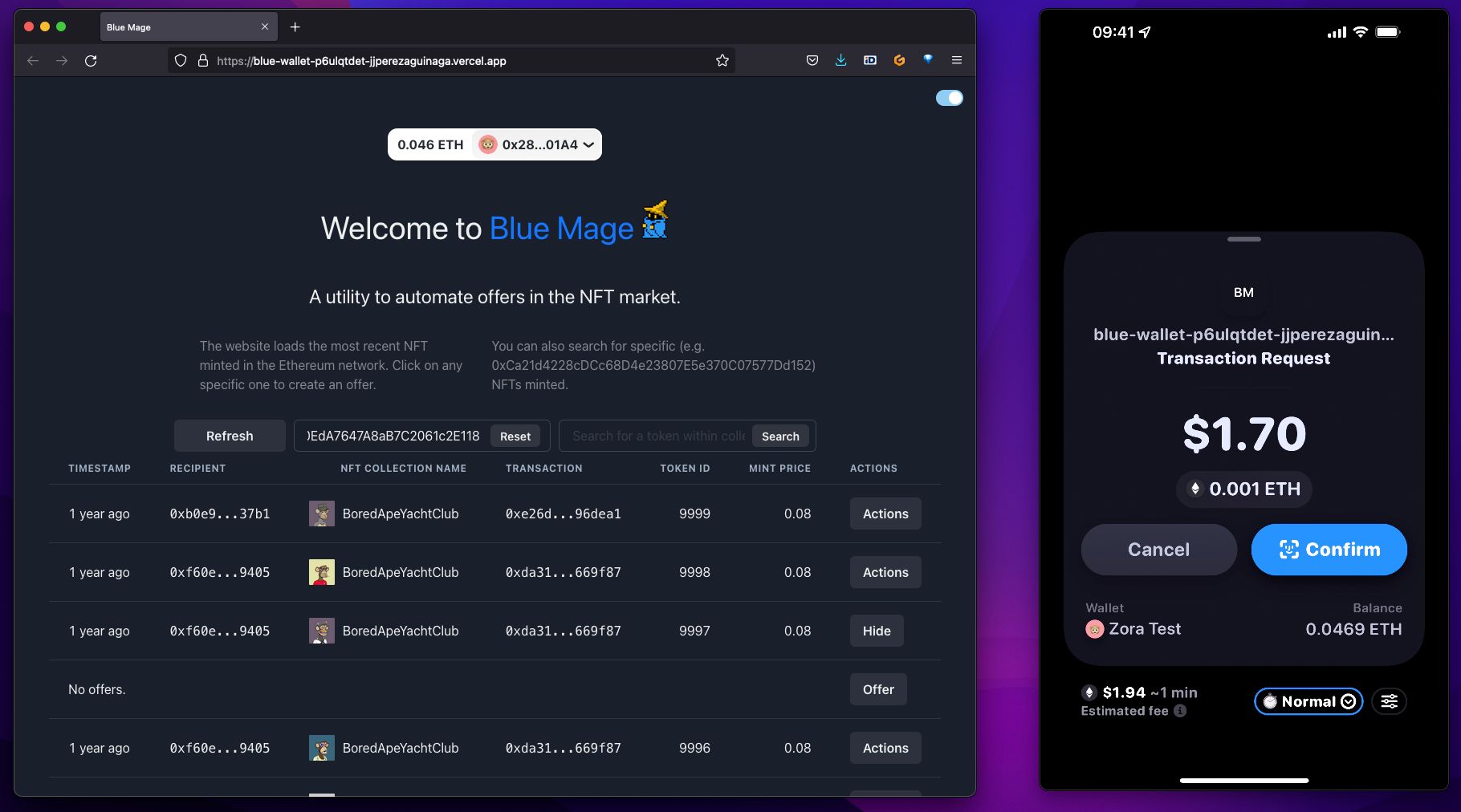
Task: Click the TIMESTAMP column header
Action: 100,468
